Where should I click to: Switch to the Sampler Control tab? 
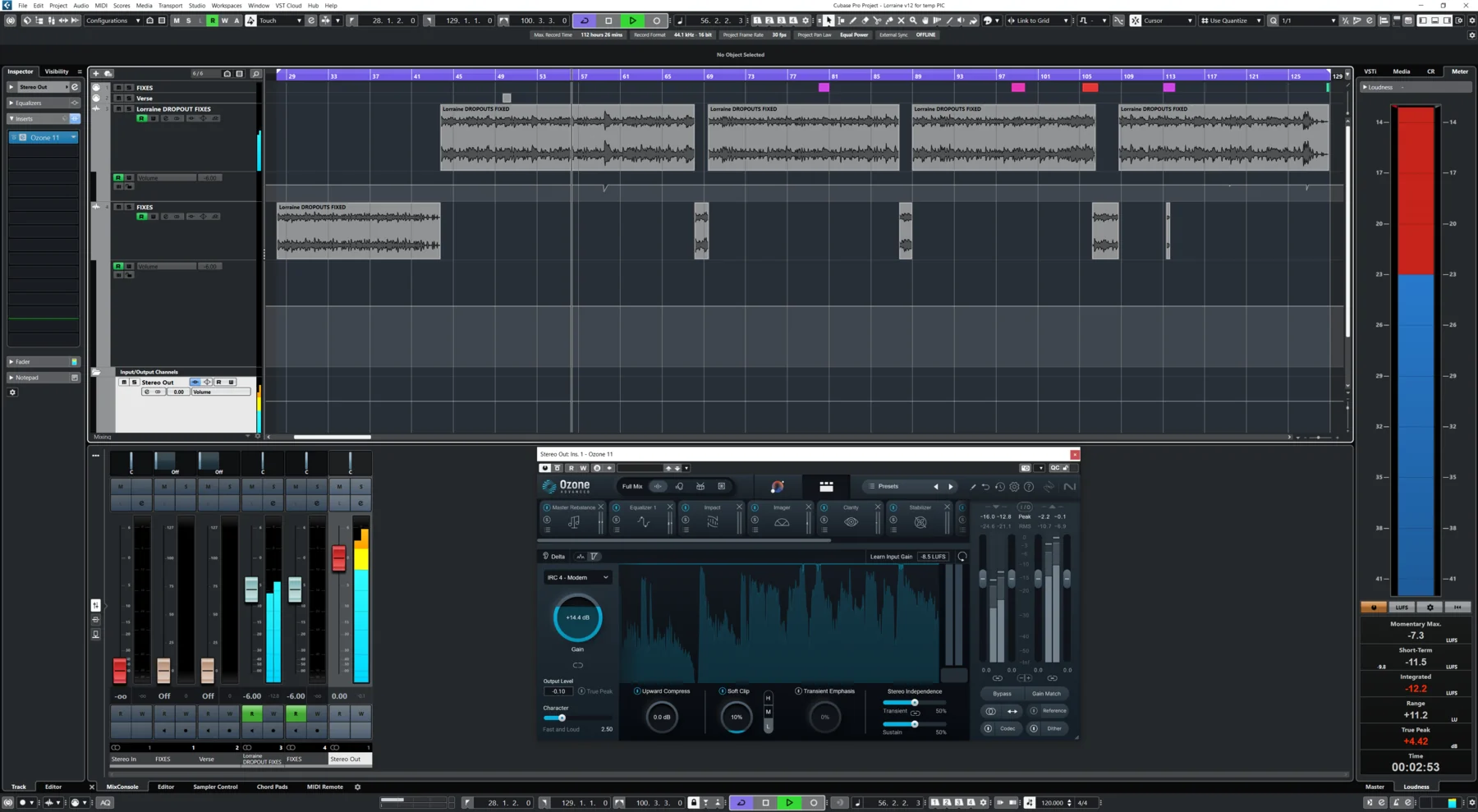(x=215, y=787)
